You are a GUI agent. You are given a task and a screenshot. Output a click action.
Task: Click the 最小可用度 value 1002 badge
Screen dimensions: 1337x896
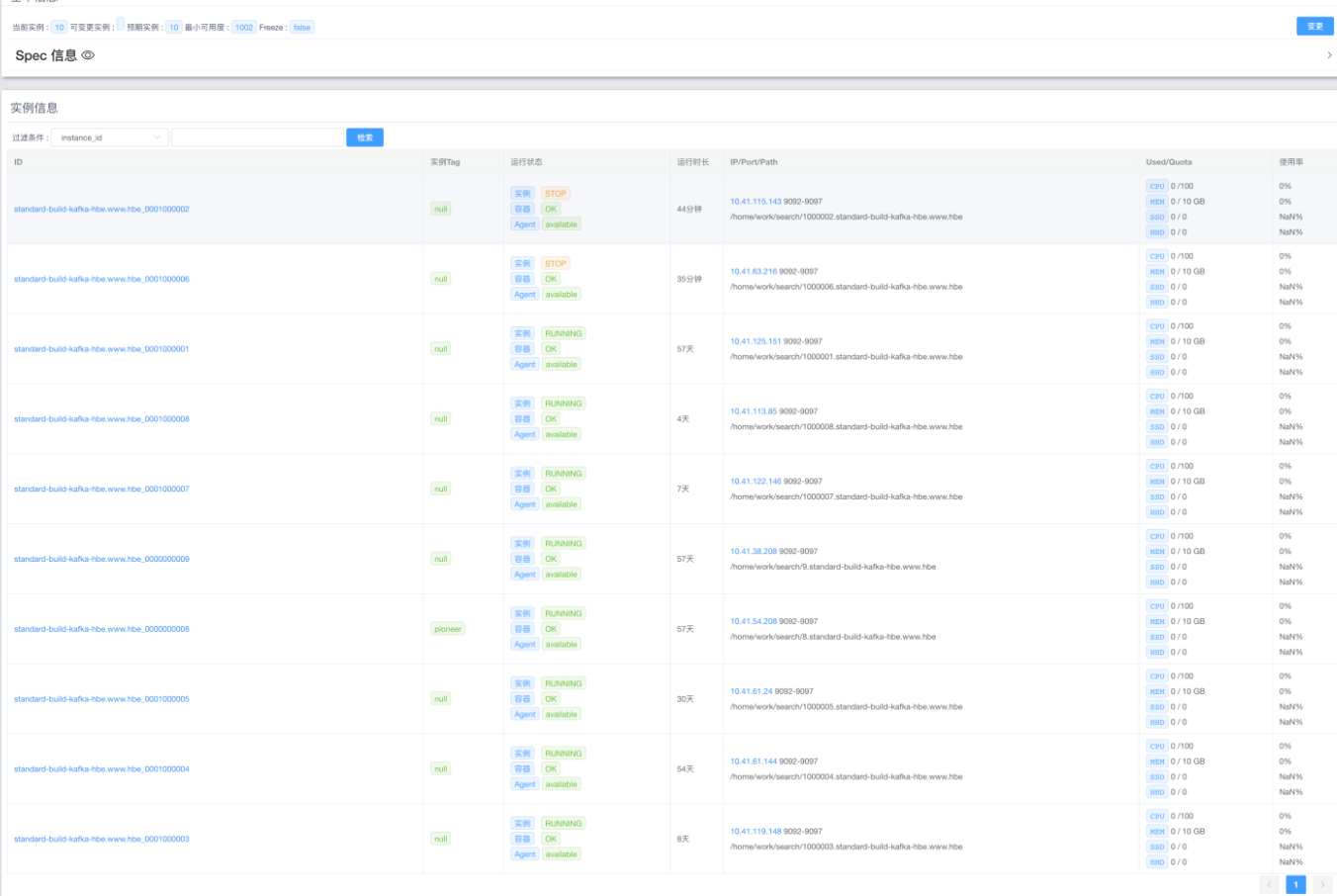tap(243, 28)
